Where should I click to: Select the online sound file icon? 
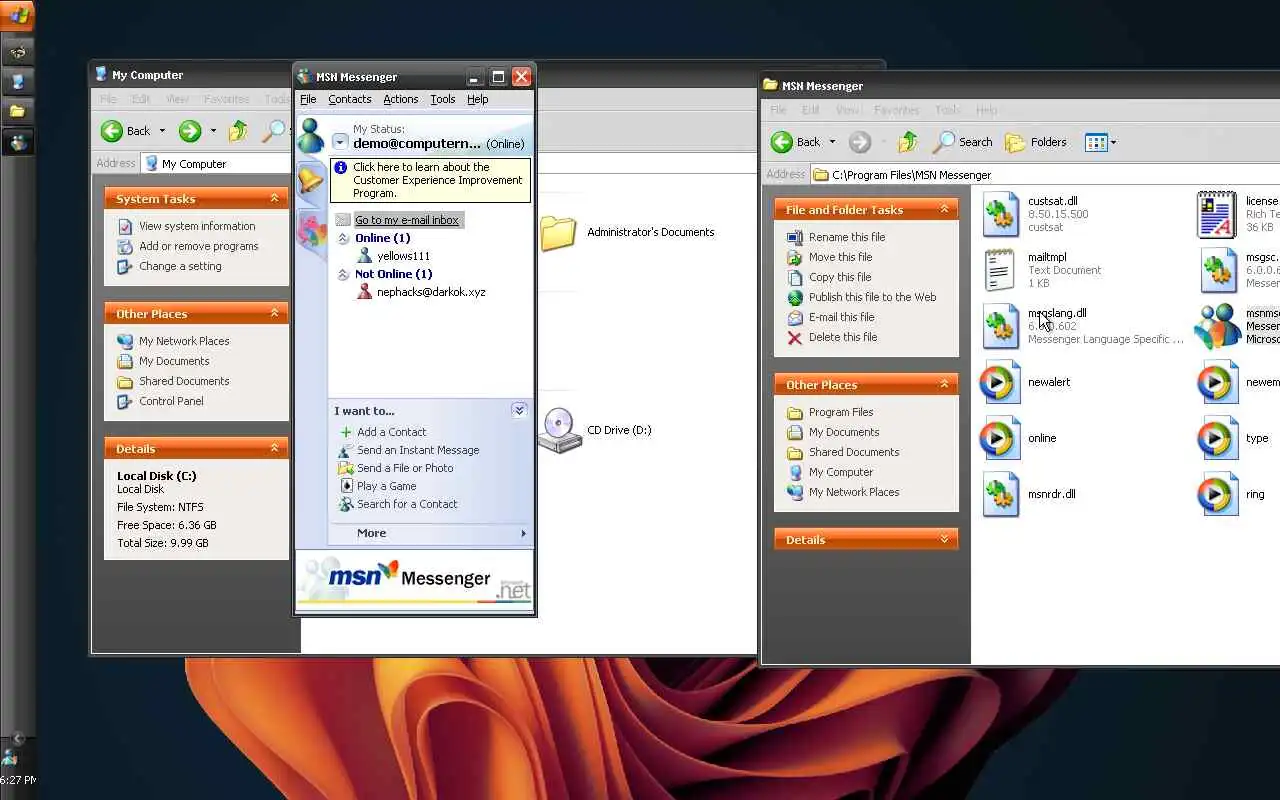1000,438
